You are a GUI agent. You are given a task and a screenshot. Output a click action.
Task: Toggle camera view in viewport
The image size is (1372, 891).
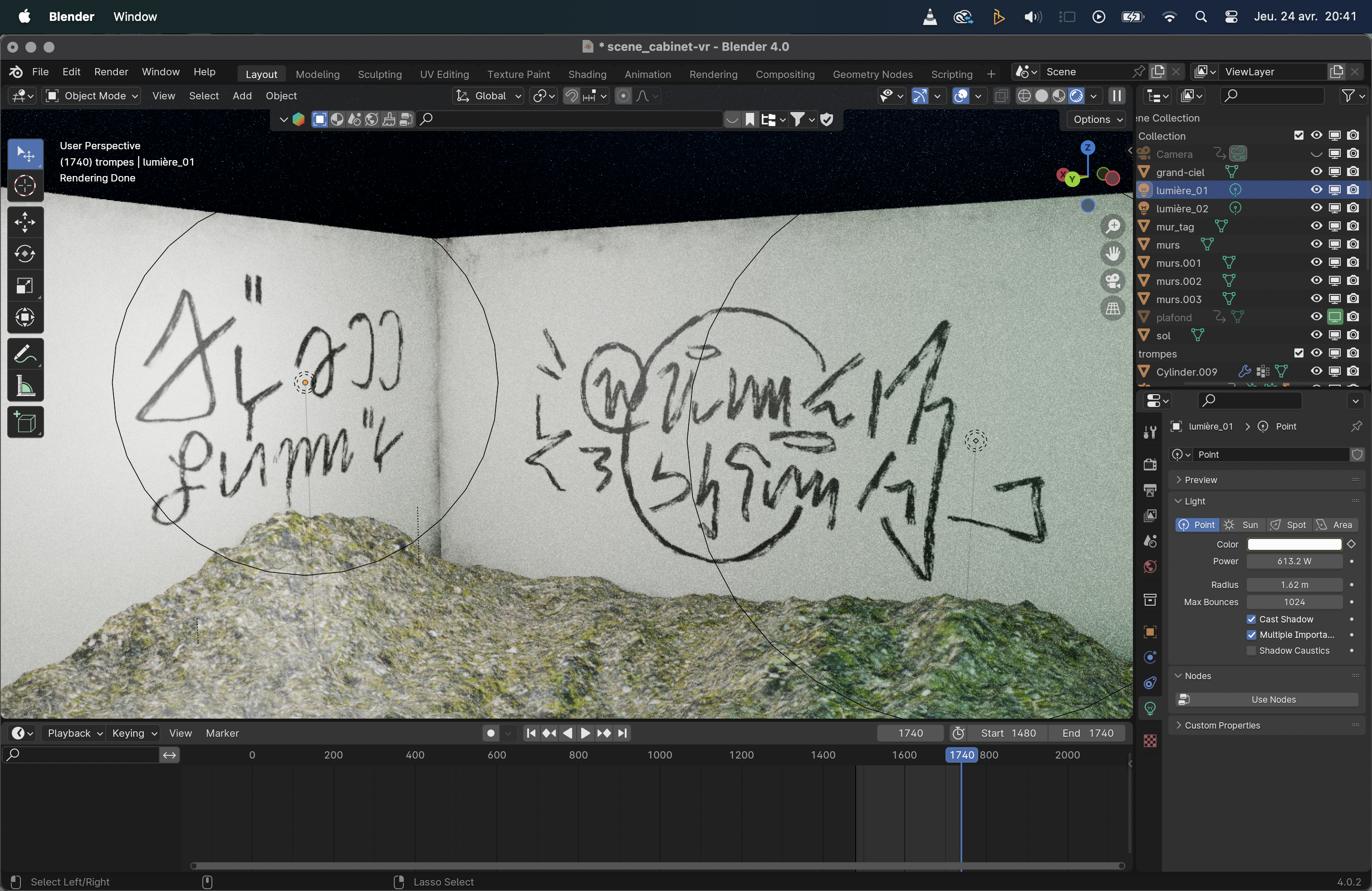coord(1112,281)
